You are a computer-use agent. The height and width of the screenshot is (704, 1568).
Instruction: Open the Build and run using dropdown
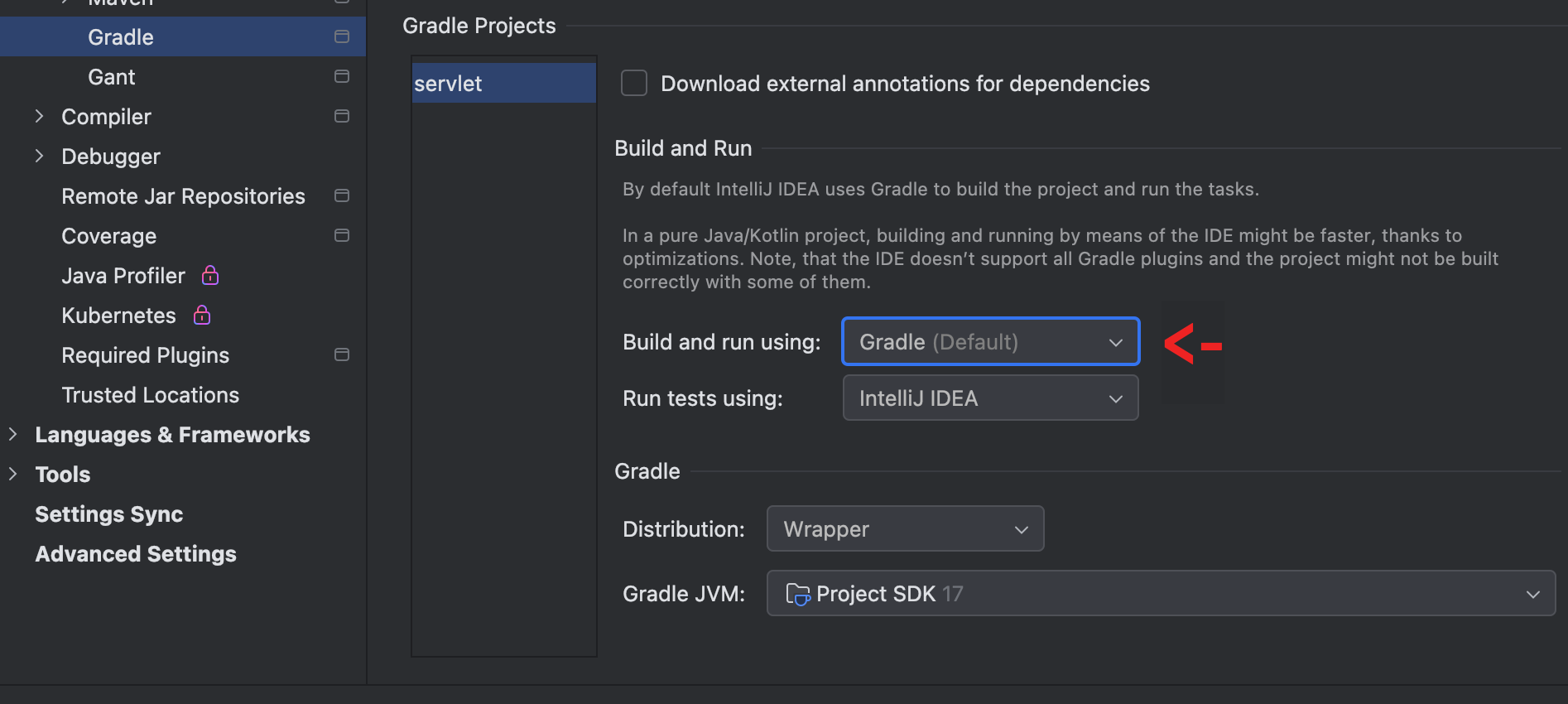click(990, 341)
